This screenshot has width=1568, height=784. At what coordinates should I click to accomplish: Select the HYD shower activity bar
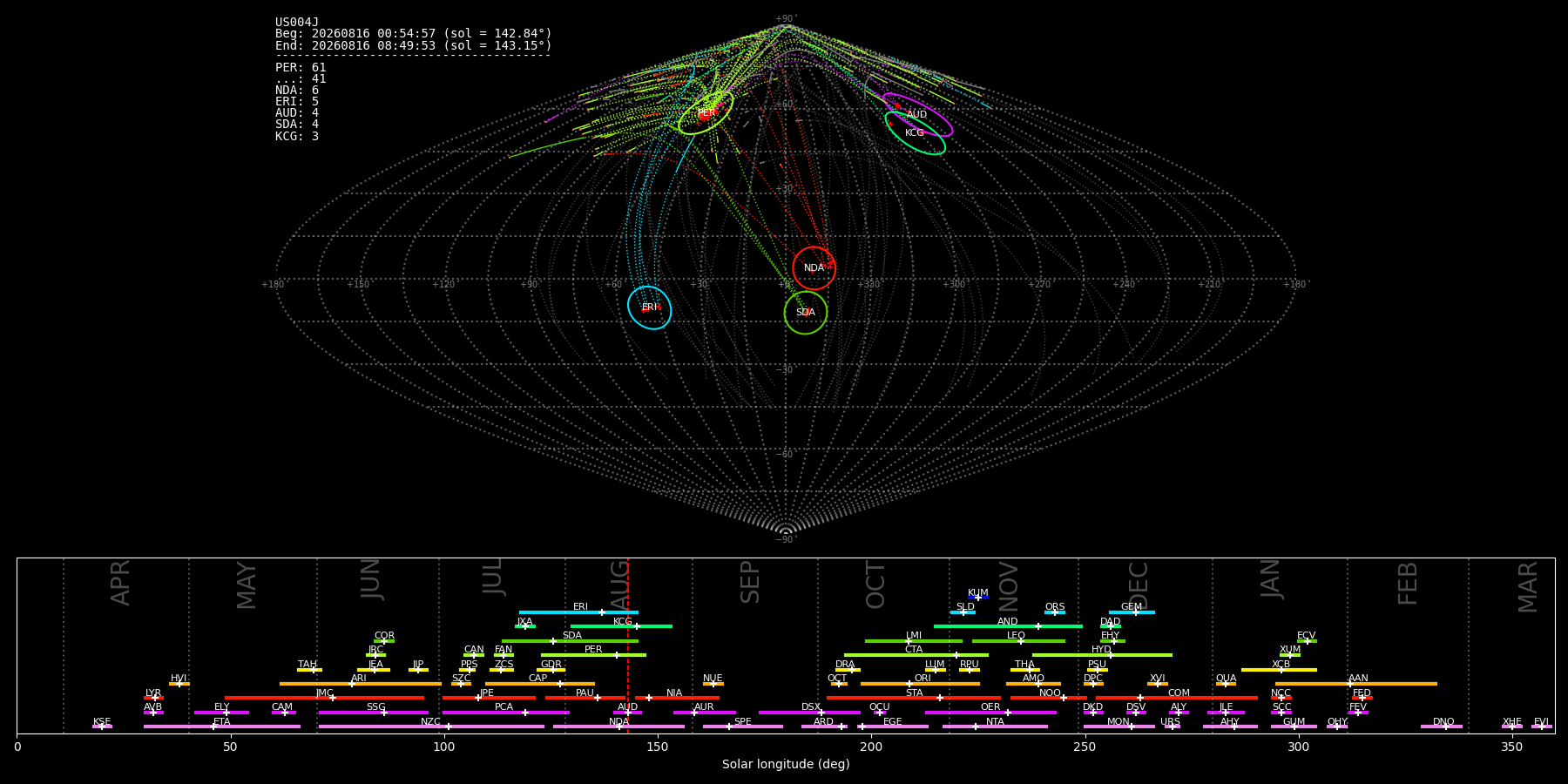pyautogui.click(x=1102, y=655)
